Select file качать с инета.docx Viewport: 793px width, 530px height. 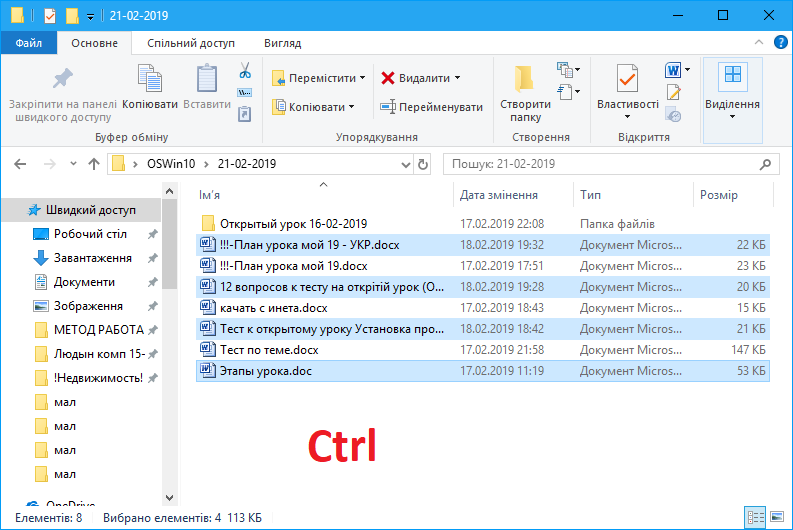point(483,308)
